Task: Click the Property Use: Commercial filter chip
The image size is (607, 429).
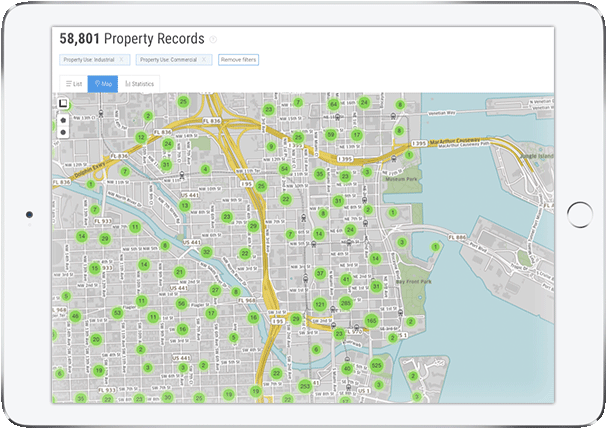Action: tap(174, 60)
